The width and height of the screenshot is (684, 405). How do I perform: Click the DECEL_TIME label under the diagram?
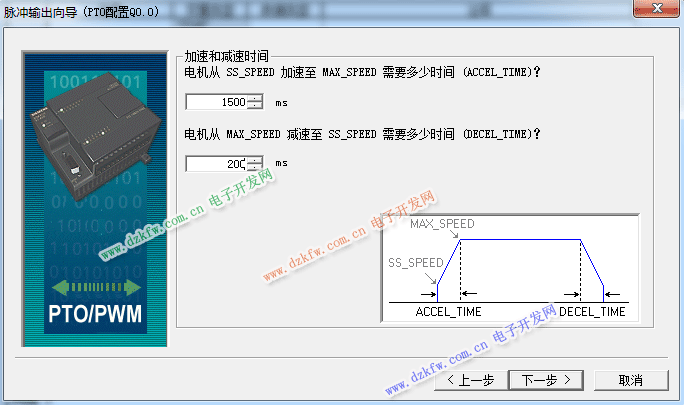coord(592,312)
